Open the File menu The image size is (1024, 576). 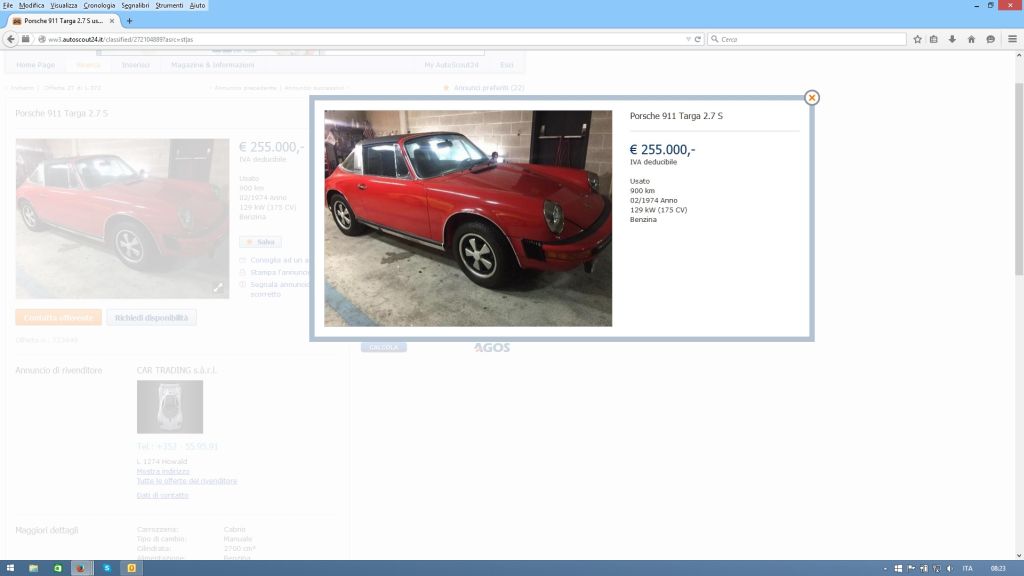[x=8, y=5]
